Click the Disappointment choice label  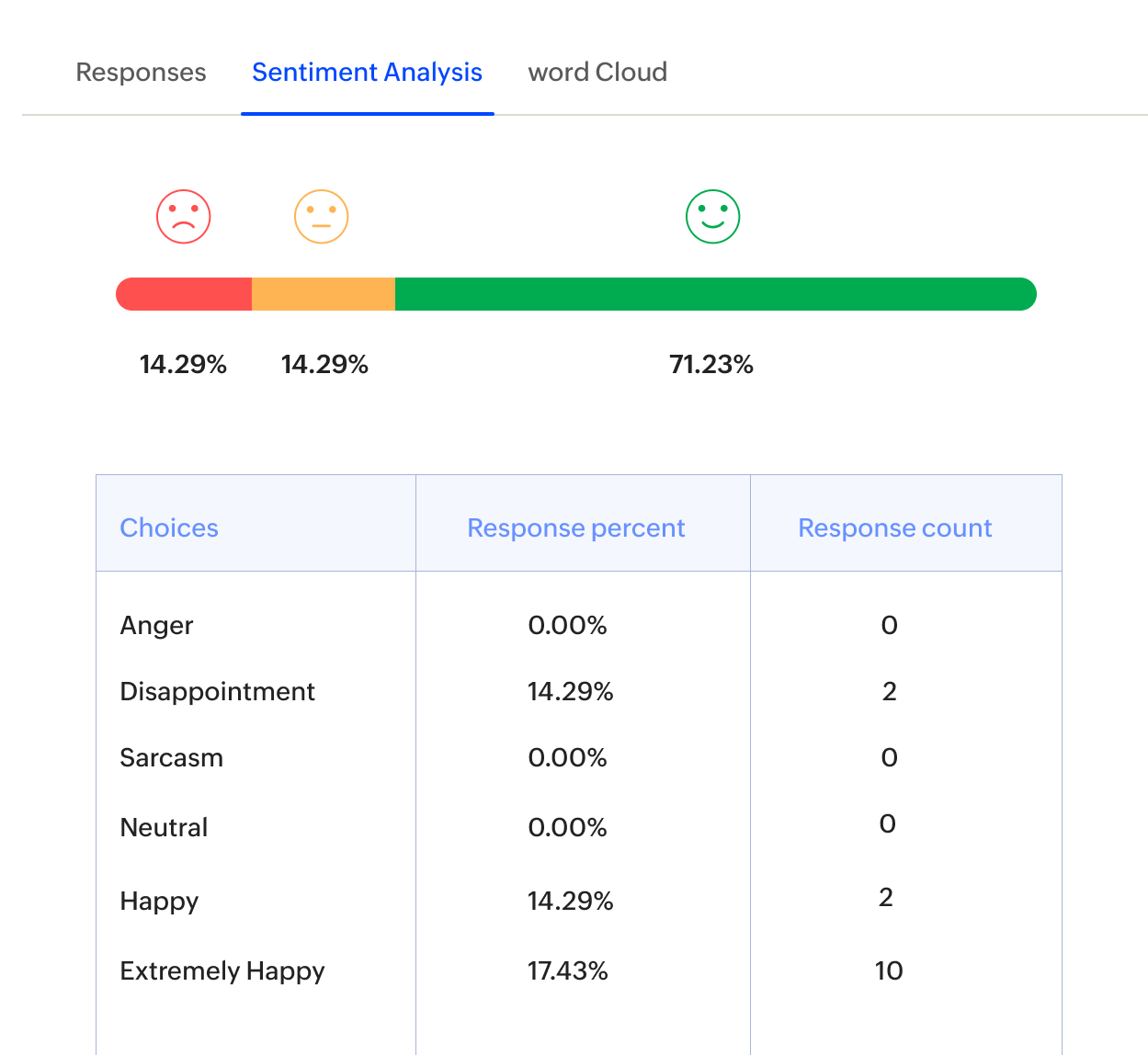click(218, 691)
